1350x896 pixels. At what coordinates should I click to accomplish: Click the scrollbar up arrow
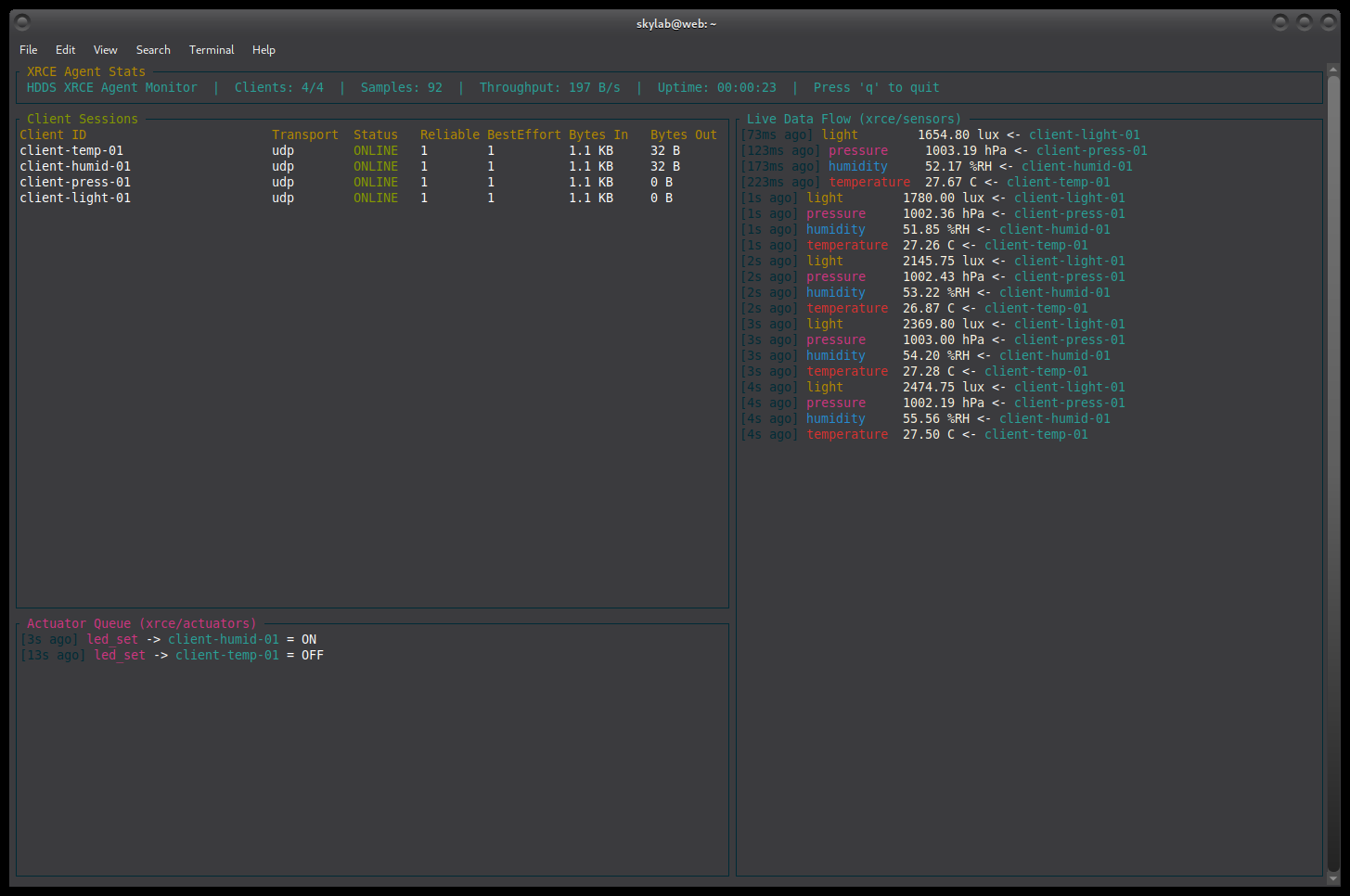pos(1333,70)
